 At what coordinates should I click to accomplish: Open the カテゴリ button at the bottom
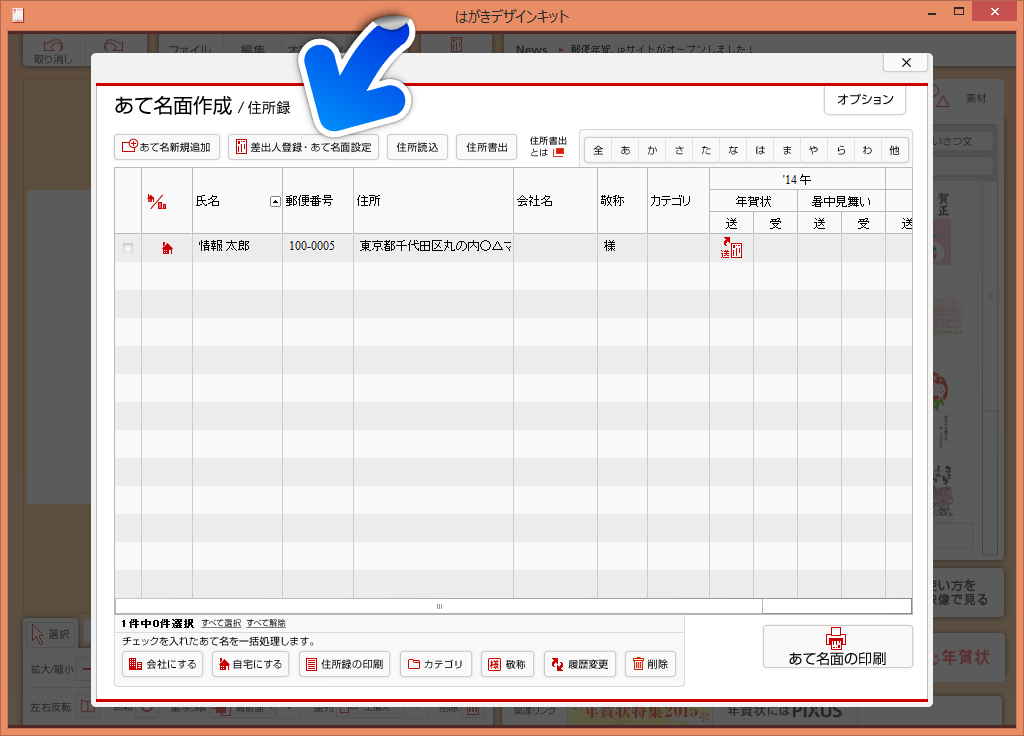(x=435, y=664)
